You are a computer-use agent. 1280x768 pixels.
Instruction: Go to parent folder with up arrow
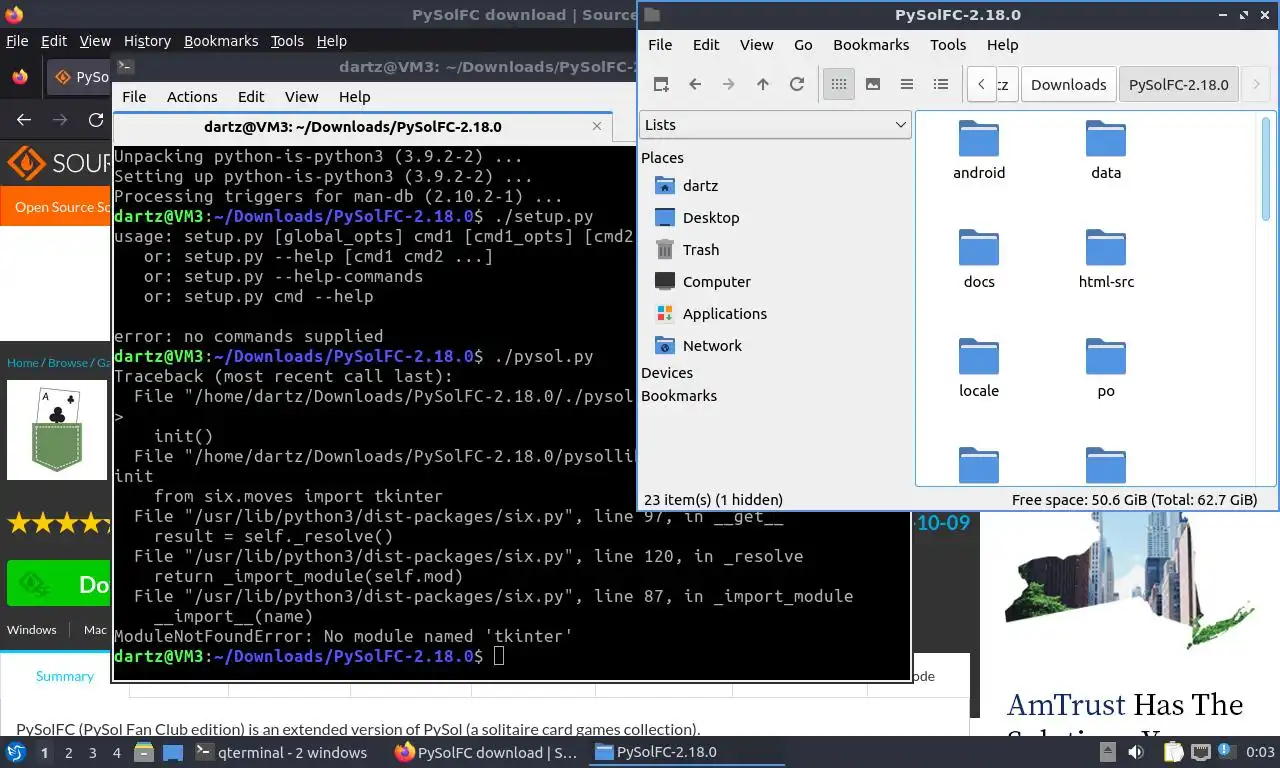(763, 84)
